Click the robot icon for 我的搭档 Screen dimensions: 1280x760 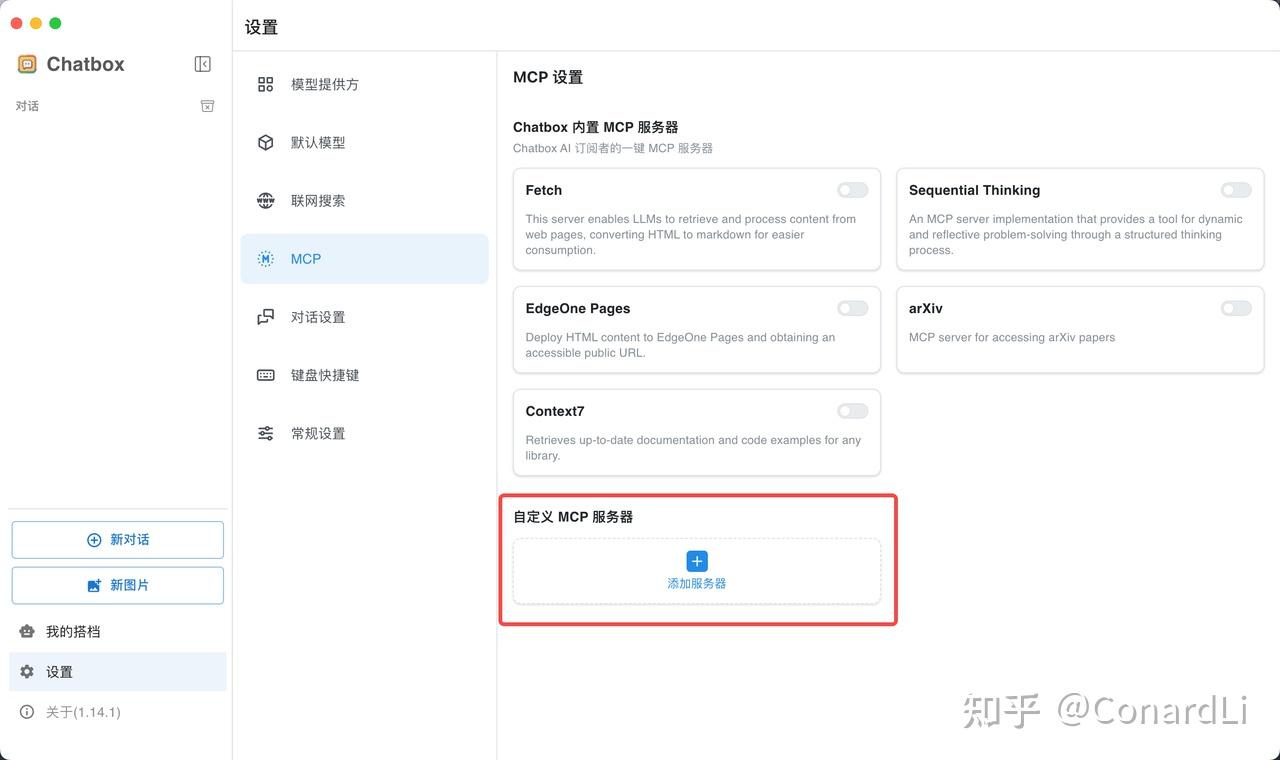(x=27, y=632)
